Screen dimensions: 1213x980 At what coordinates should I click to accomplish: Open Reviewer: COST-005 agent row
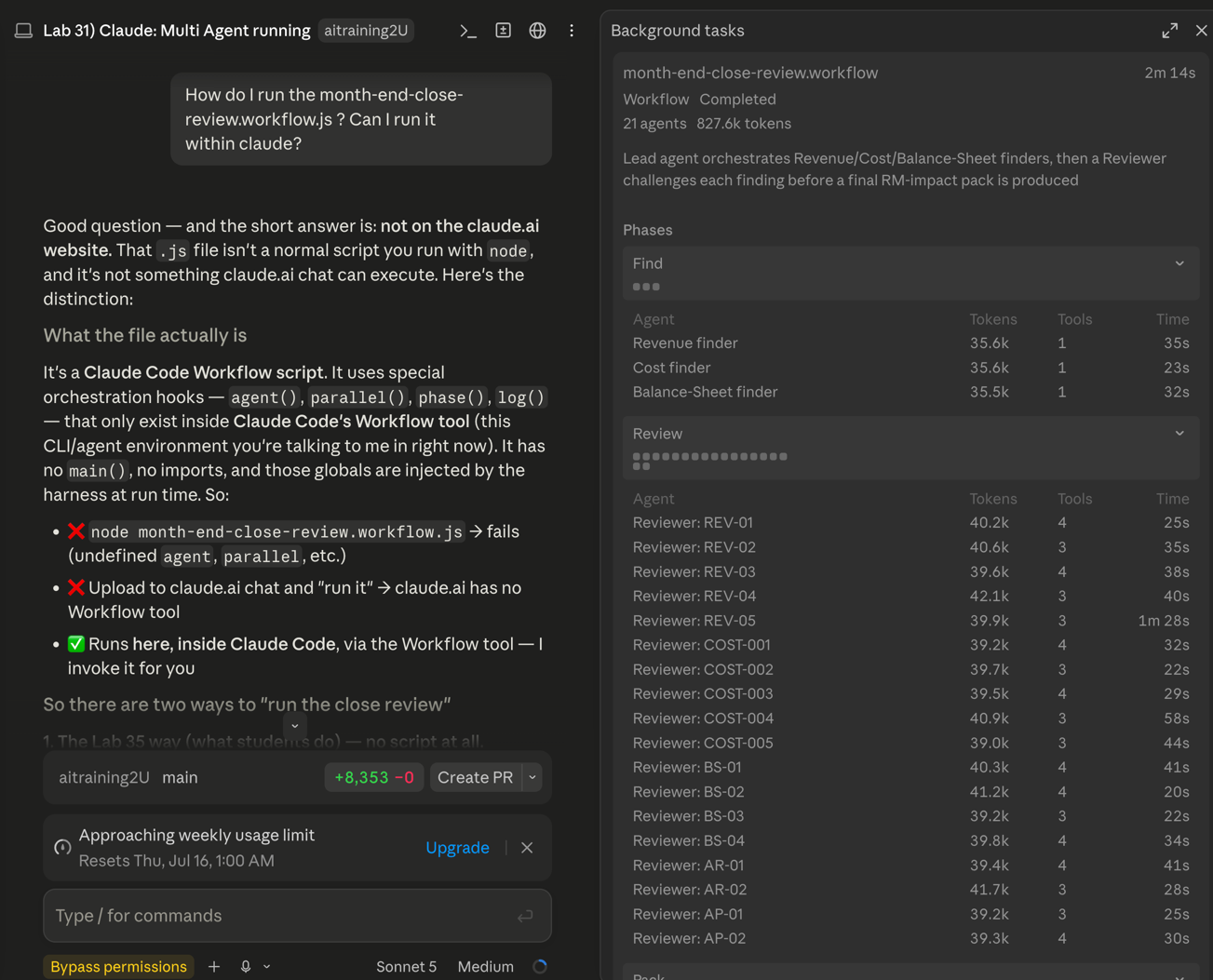click(x=910, y=743)
